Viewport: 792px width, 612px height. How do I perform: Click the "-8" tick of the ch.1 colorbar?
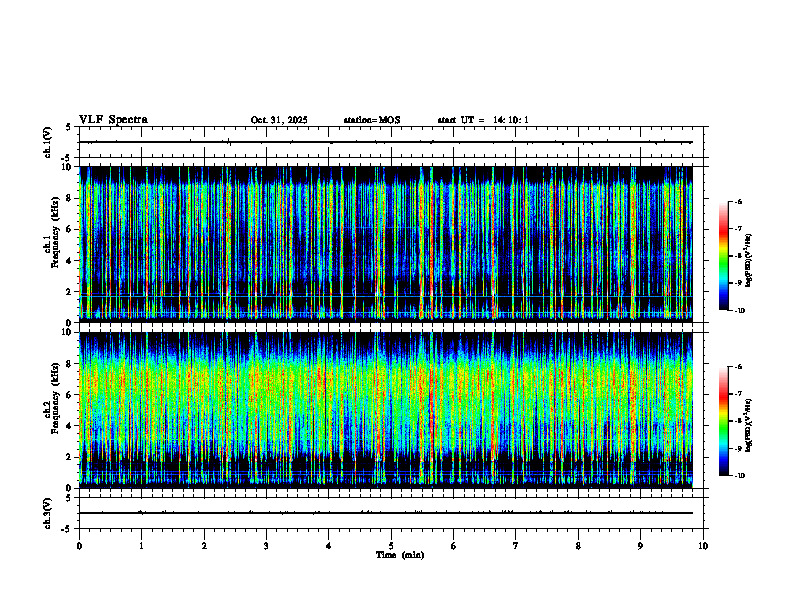tap(738, 256)
